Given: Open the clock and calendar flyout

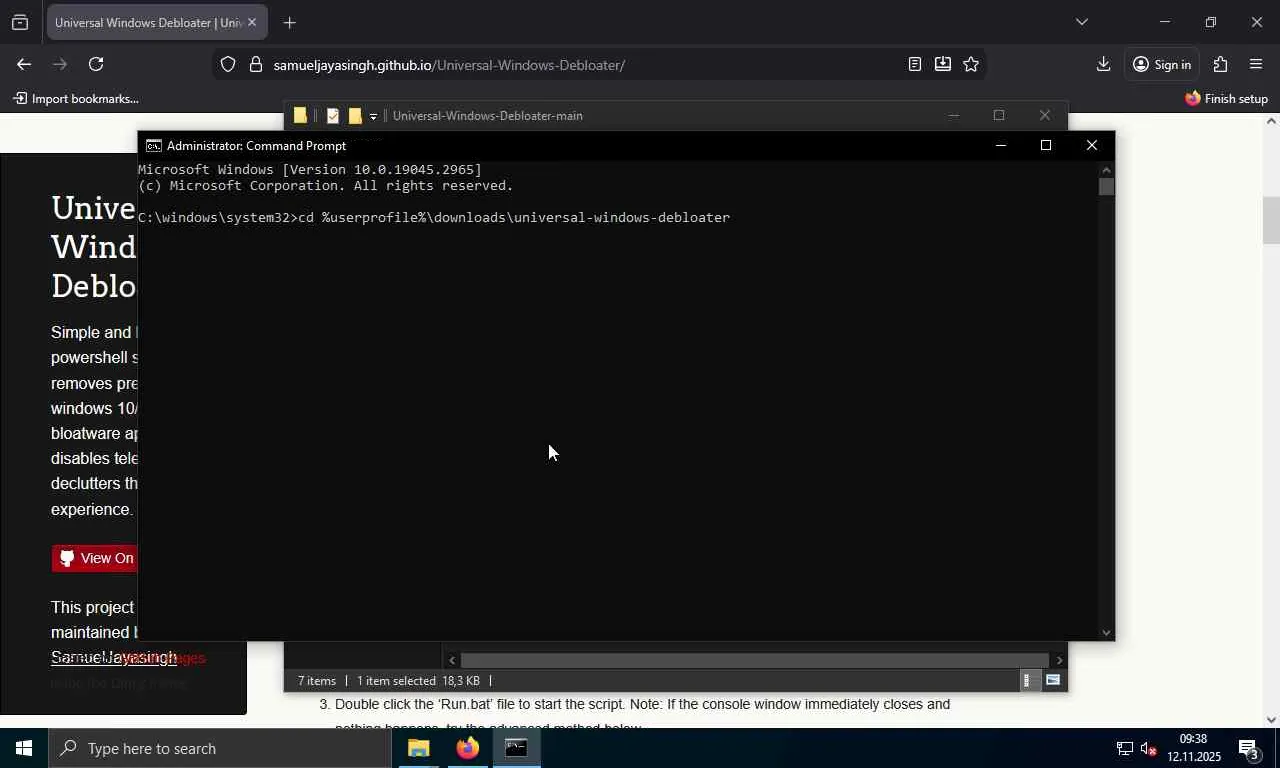Looking at the screenshot, I should point(1194,748).
